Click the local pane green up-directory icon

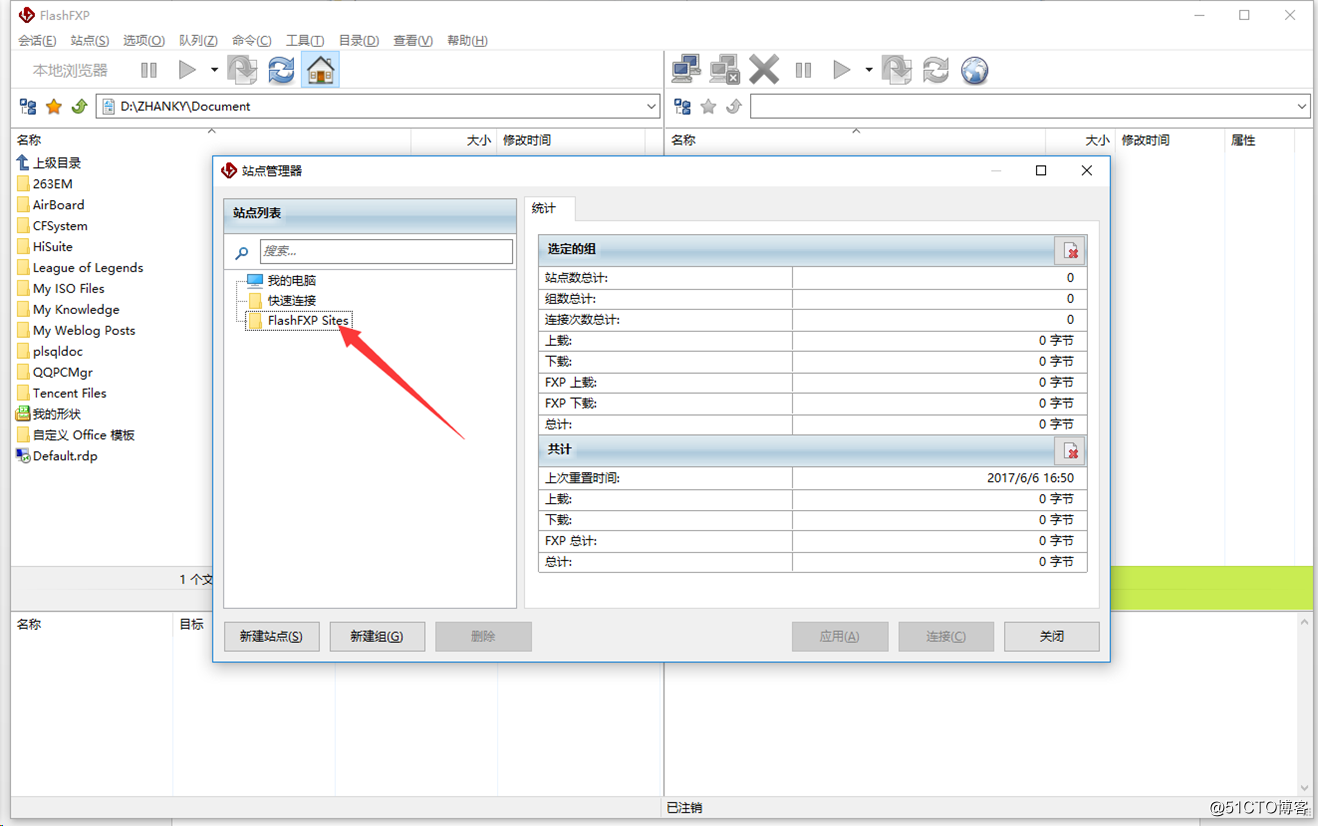click(79, 106)
